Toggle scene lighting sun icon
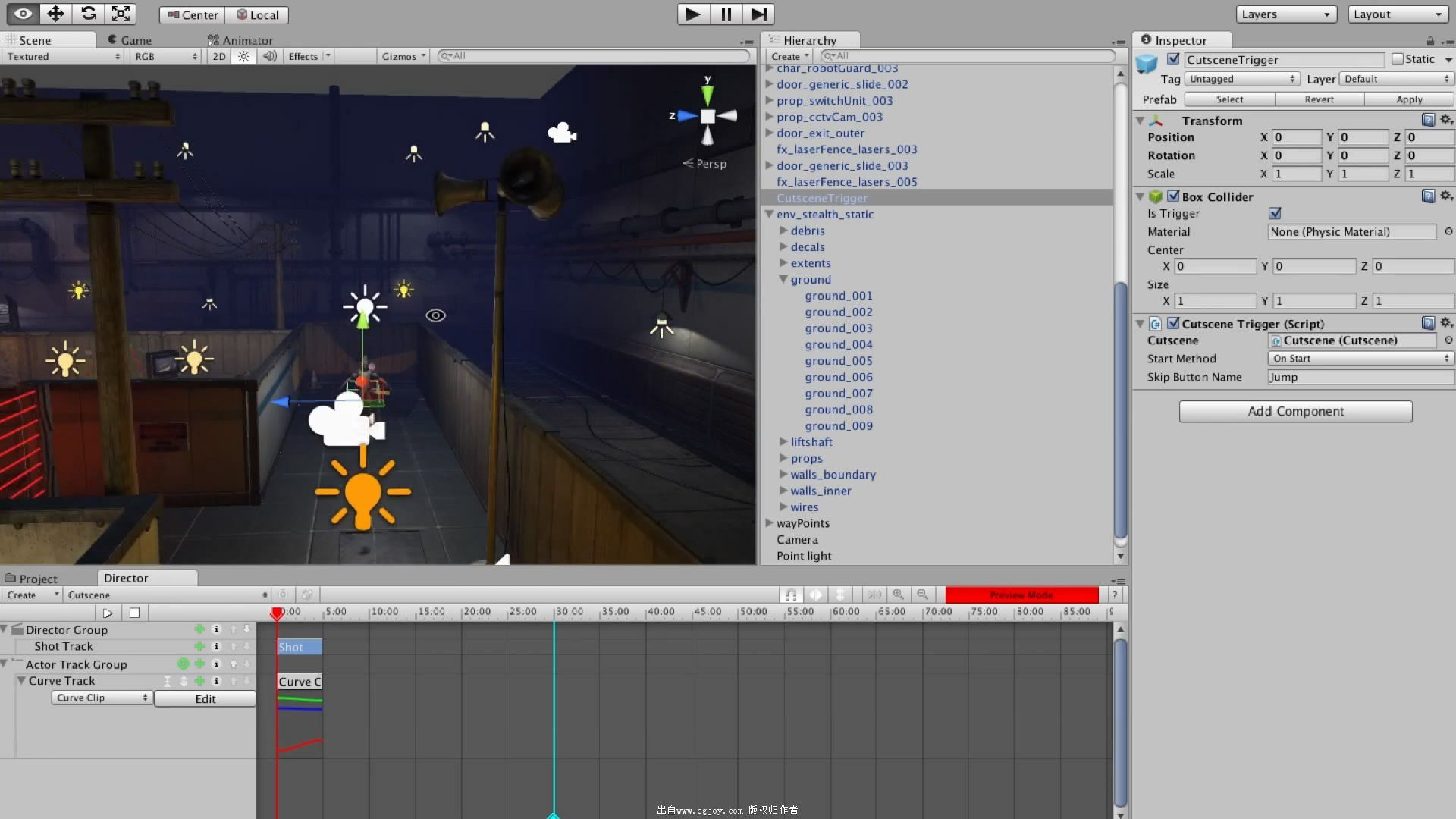Image resolution: width=1456 pixels, height=819 pixels. [x=243, y=56]
